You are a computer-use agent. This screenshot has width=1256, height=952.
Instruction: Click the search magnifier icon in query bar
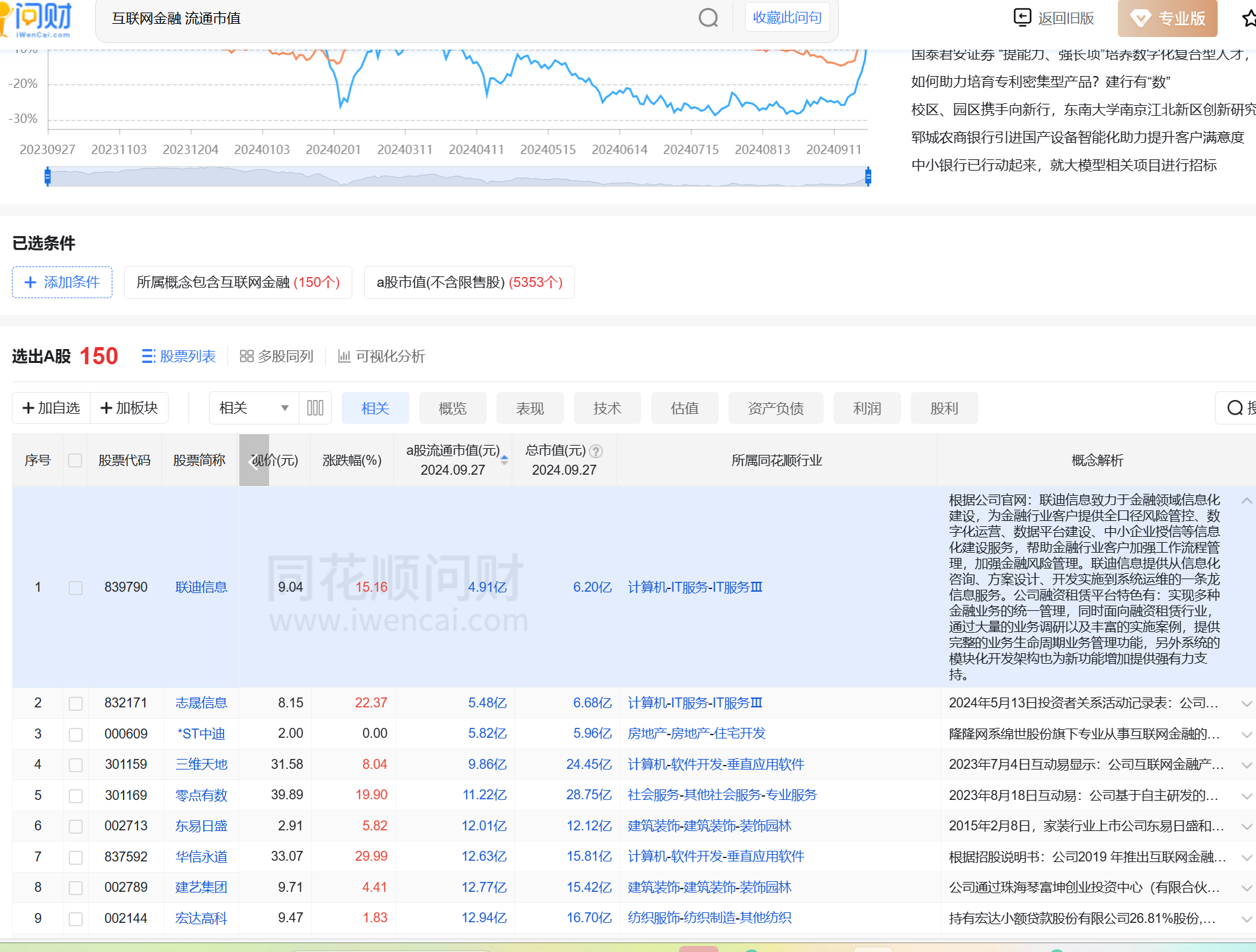coord(708,18)
